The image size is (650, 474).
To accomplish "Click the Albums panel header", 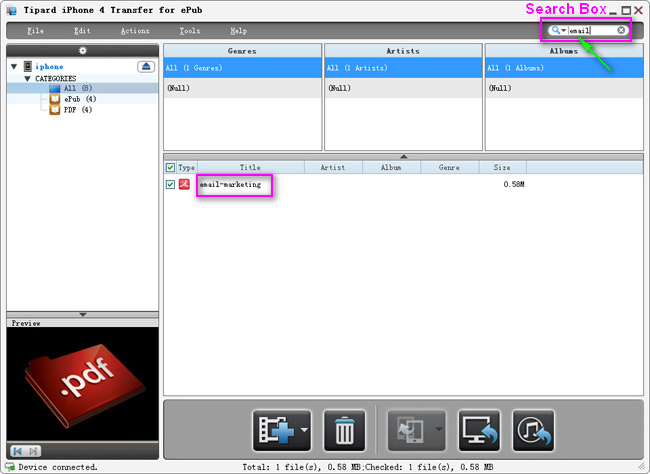I will [x=564, y=51].
